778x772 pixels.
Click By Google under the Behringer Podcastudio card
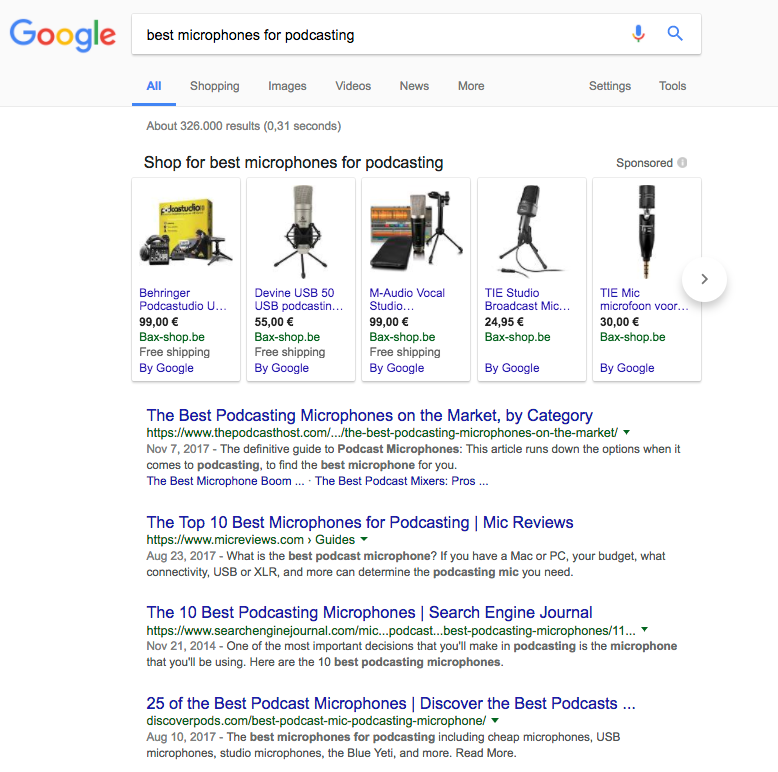(166, 368)
